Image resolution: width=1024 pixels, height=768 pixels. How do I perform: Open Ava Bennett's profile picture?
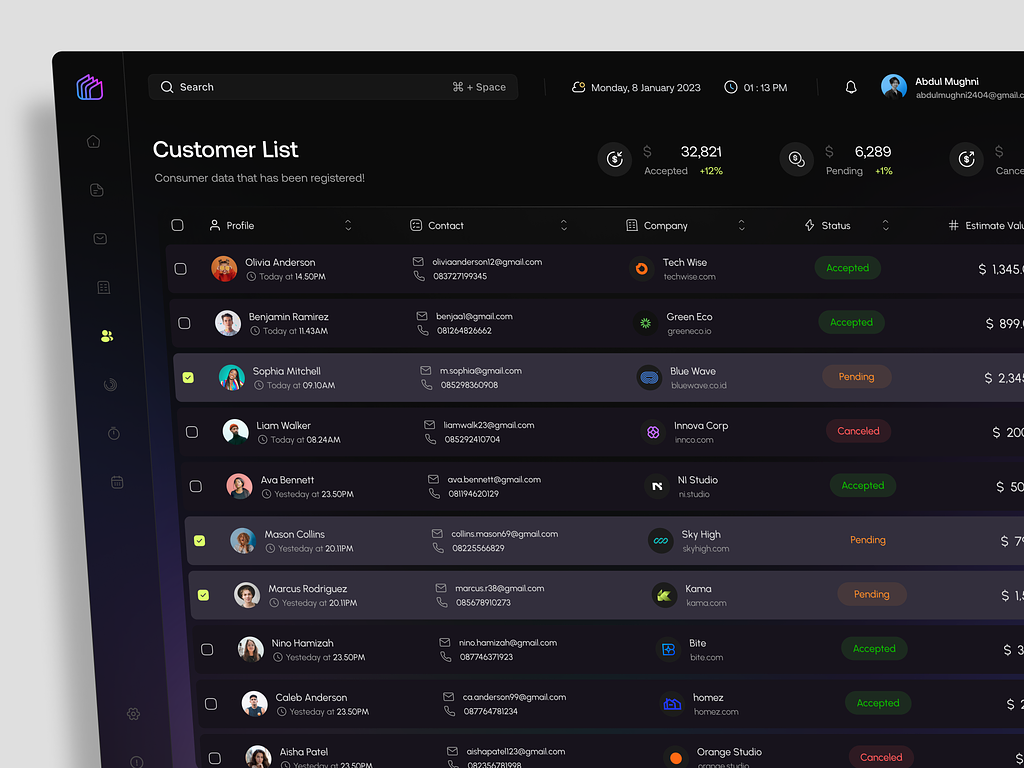point(239,487)
